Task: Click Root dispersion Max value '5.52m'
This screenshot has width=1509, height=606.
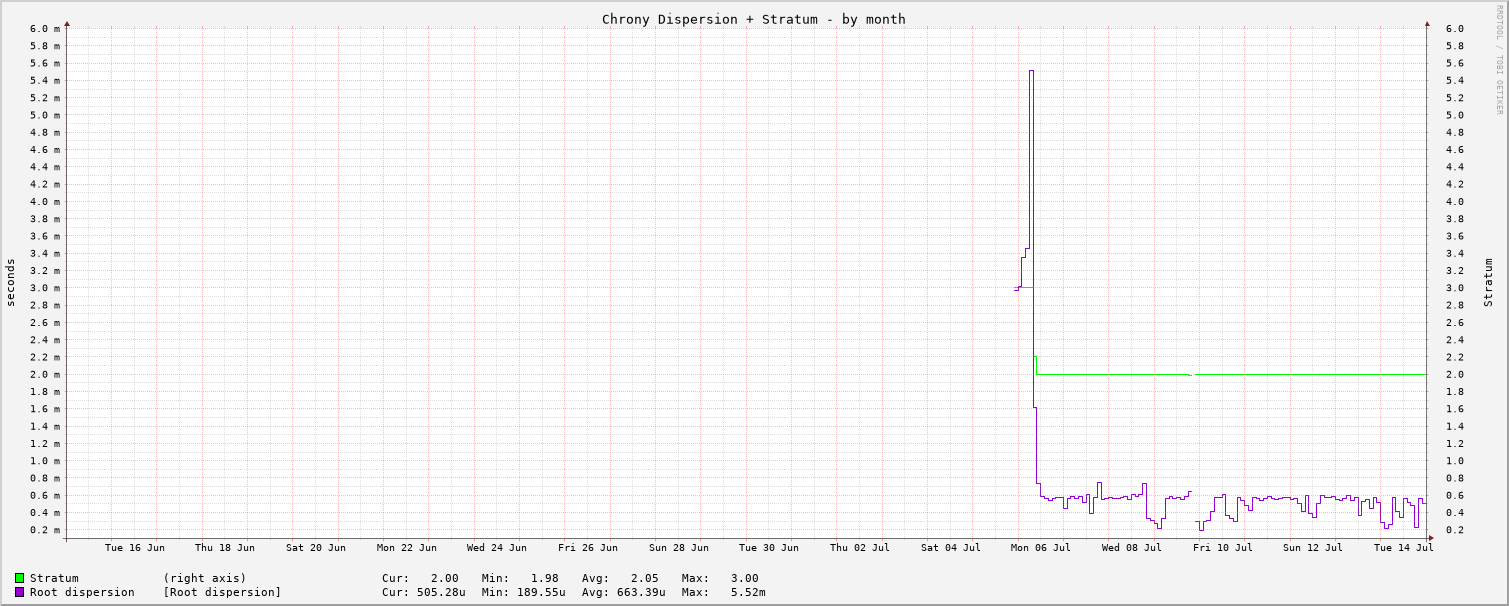Action: point(748,592)
